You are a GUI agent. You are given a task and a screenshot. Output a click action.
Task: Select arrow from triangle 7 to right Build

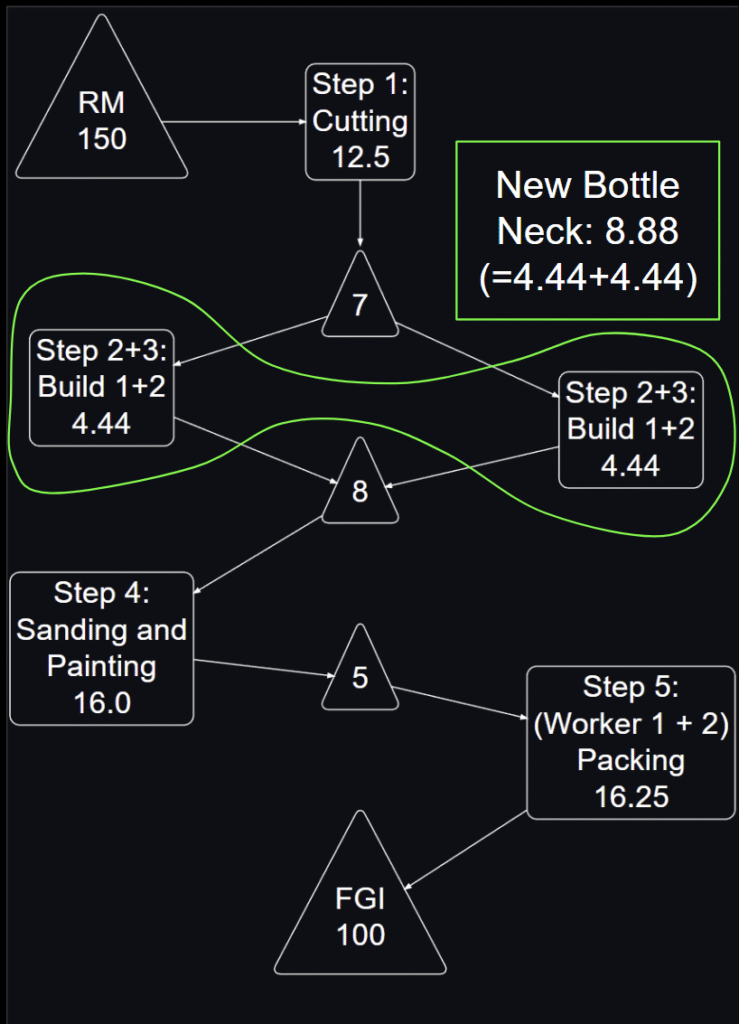tap(478, 359)
